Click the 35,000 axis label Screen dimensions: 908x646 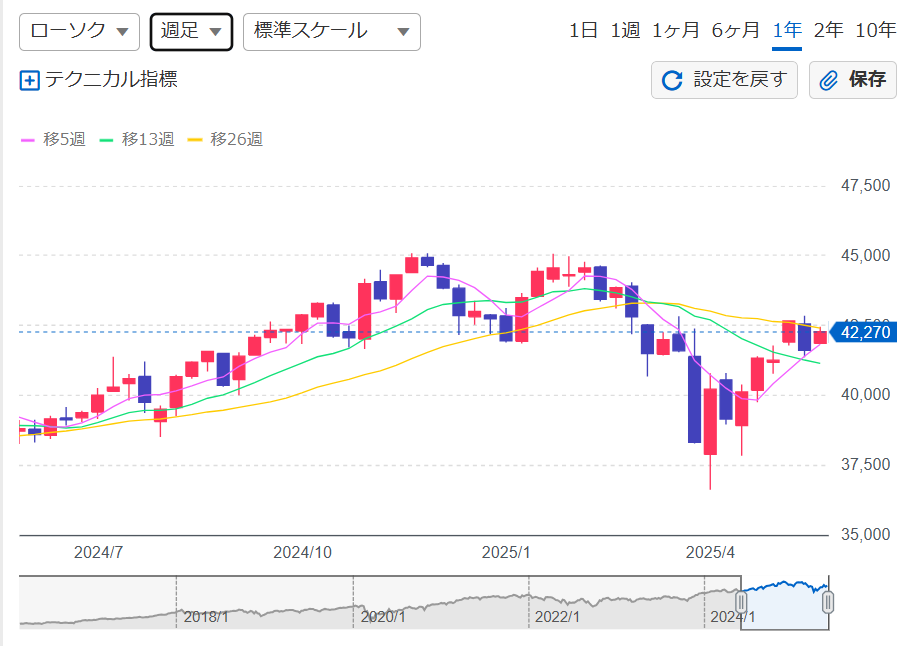click(x=866, y=534)
